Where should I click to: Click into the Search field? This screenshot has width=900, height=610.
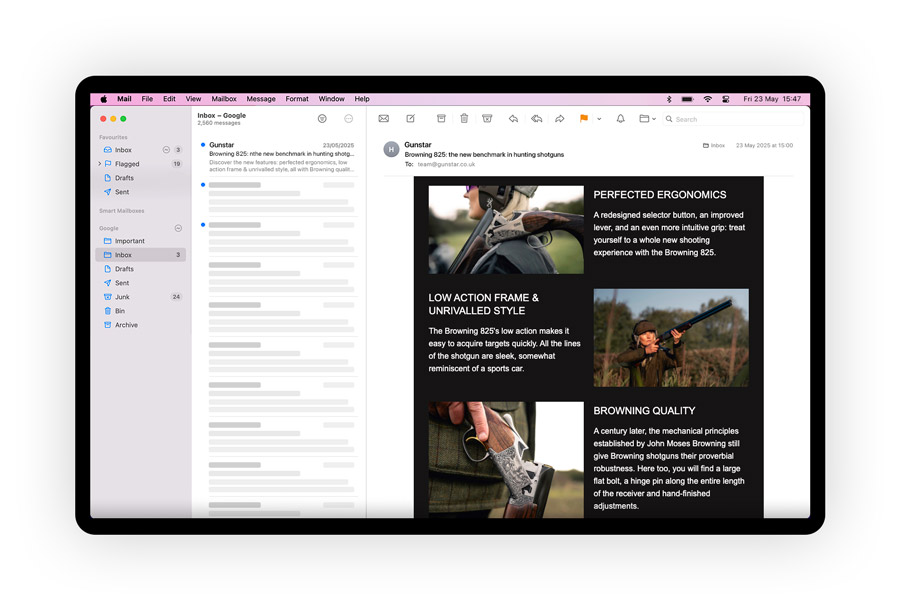click(734, 119)
